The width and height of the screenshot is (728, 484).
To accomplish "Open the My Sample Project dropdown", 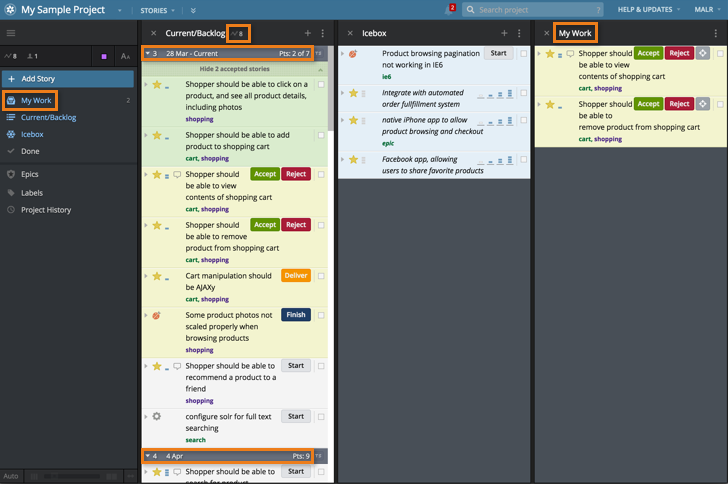I will pyautogui.click(x=120, y=10).
